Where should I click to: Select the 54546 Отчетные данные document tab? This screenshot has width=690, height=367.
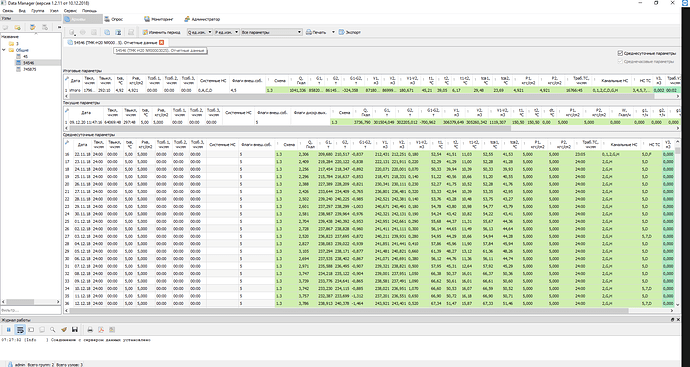pos(115,42)
